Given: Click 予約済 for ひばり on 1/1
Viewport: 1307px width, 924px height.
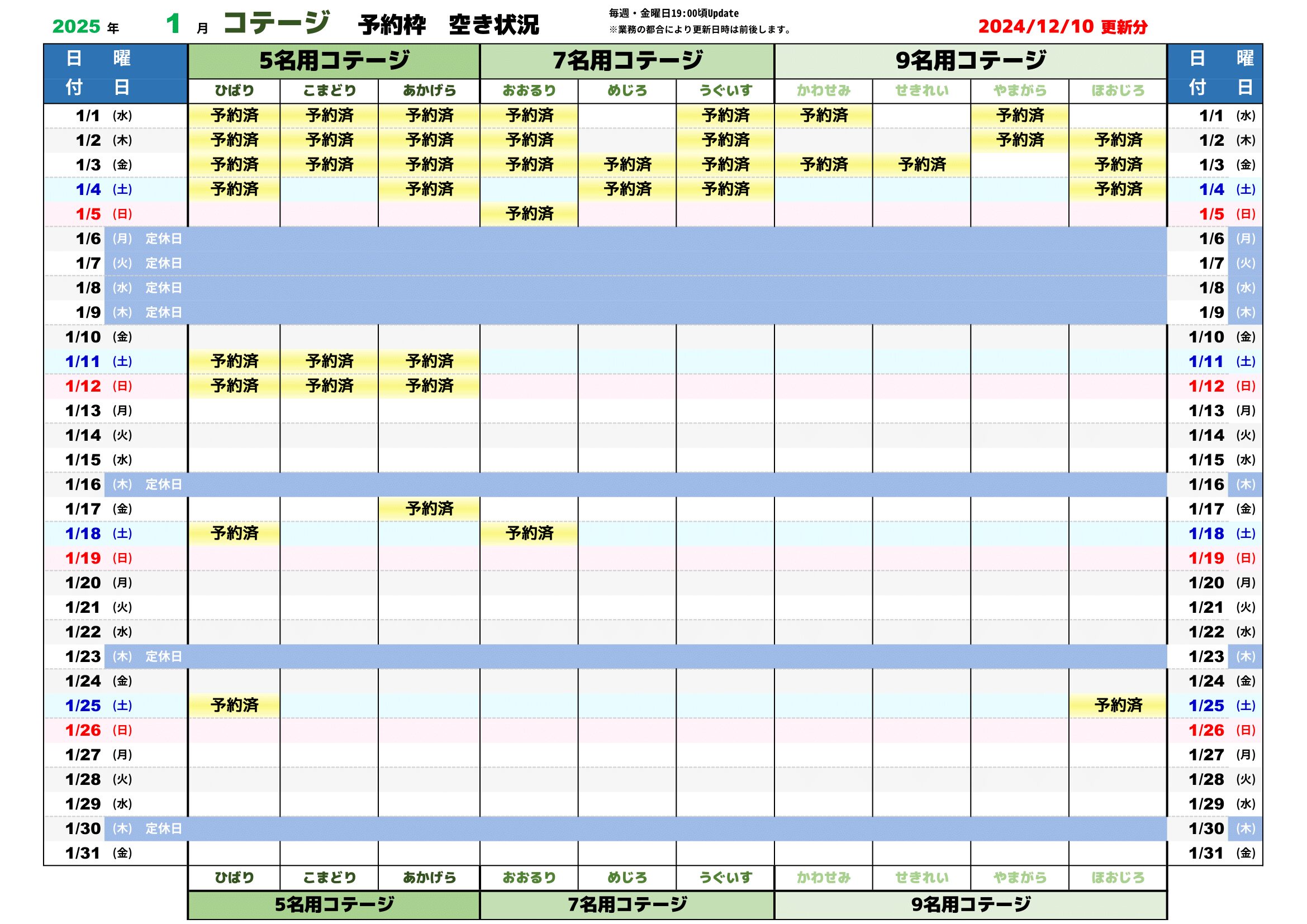Looking at the screenshot, I should (x=235, y=116).
